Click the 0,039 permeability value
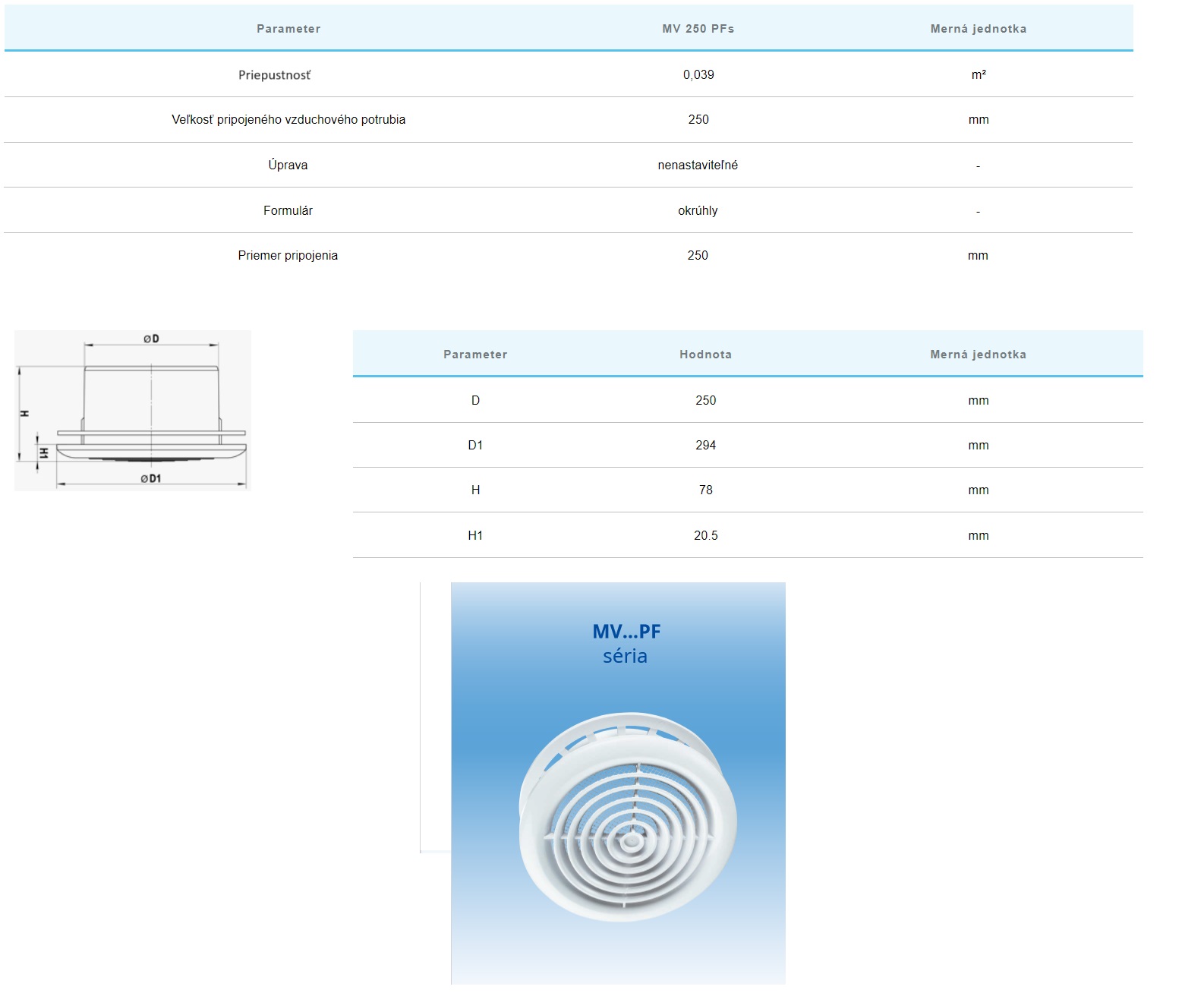The width and height of the screenshot is (1204, 993). pos(698,74)
